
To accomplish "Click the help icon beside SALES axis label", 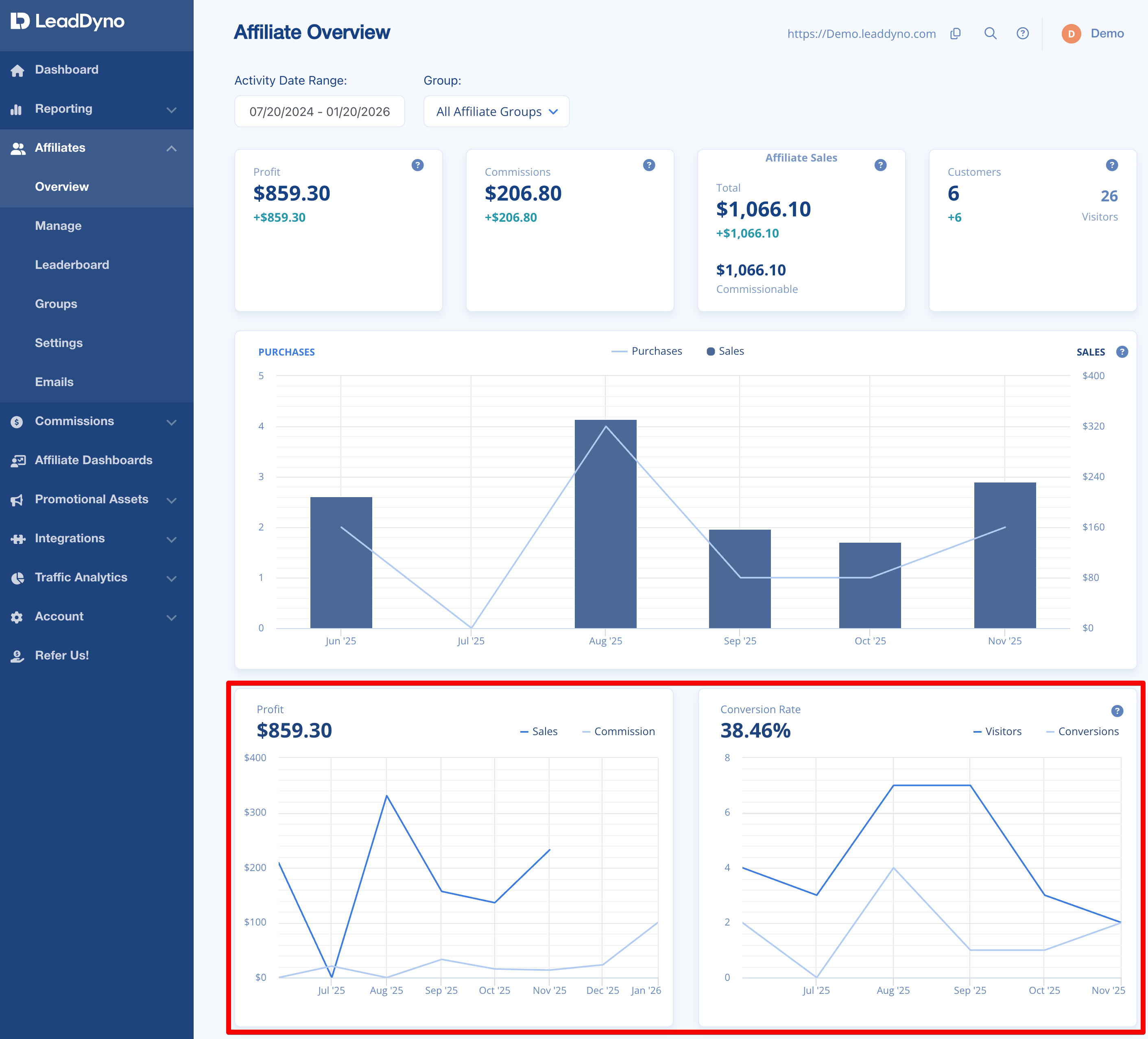I will 1122,352.
